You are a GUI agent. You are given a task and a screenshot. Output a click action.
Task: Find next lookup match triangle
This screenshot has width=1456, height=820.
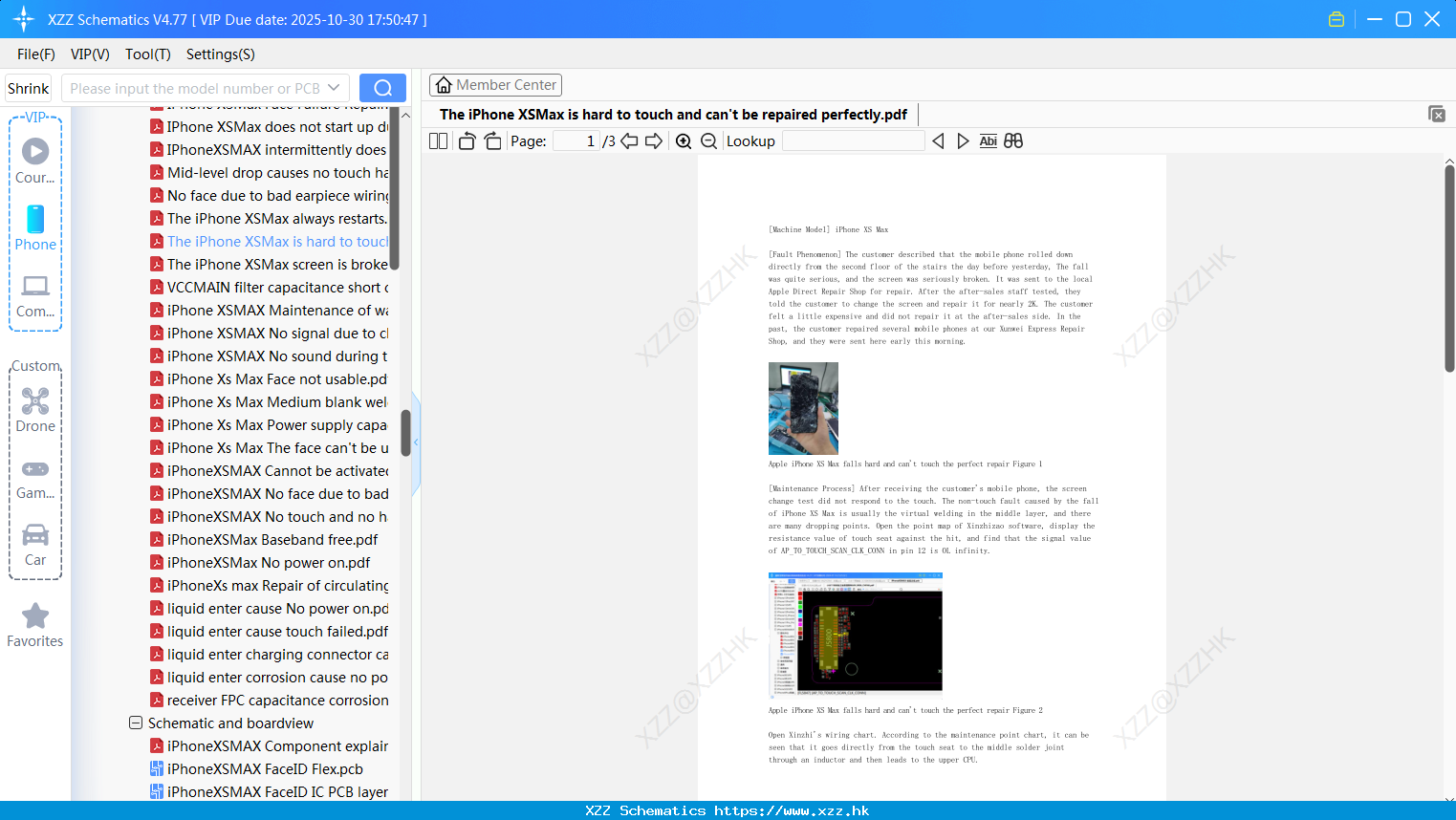click(x=963, y=140)
